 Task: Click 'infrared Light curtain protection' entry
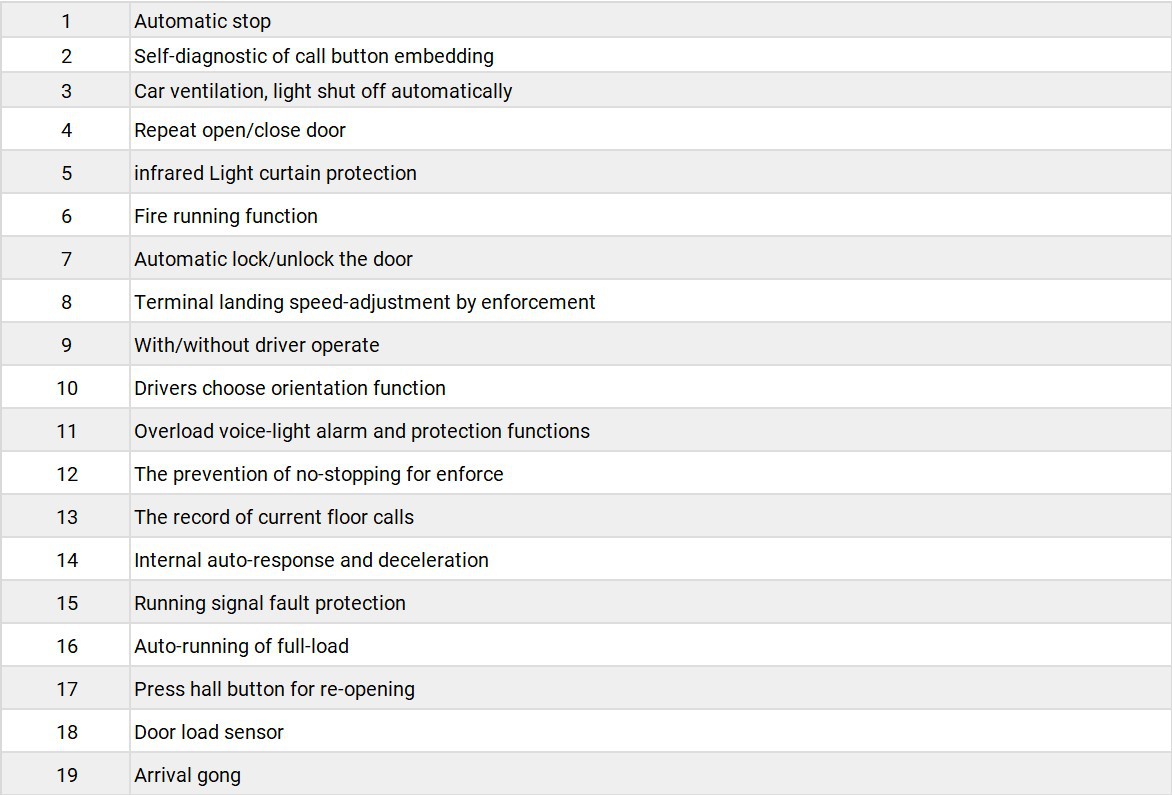(x=275, y=173)
